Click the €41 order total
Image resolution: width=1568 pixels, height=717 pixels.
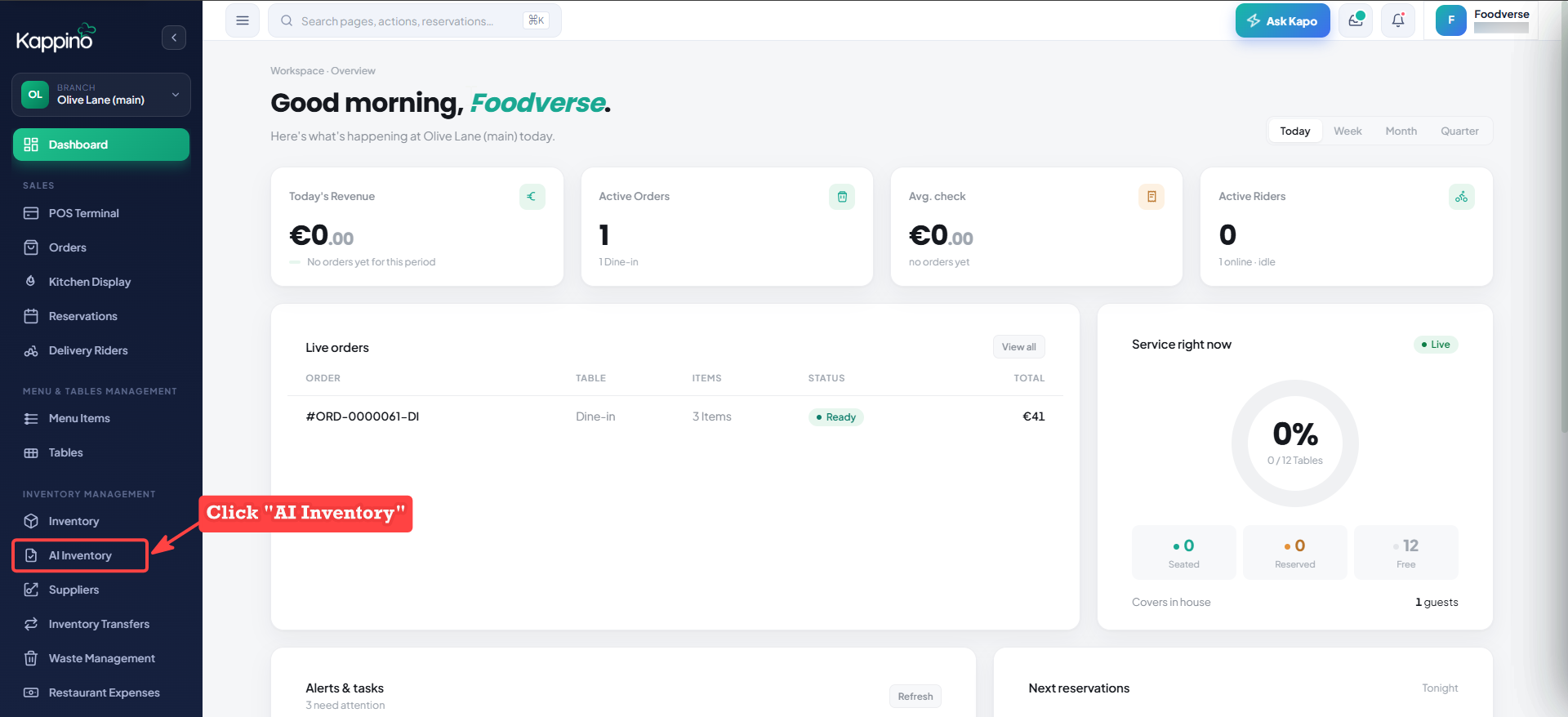coord(1034,416)
